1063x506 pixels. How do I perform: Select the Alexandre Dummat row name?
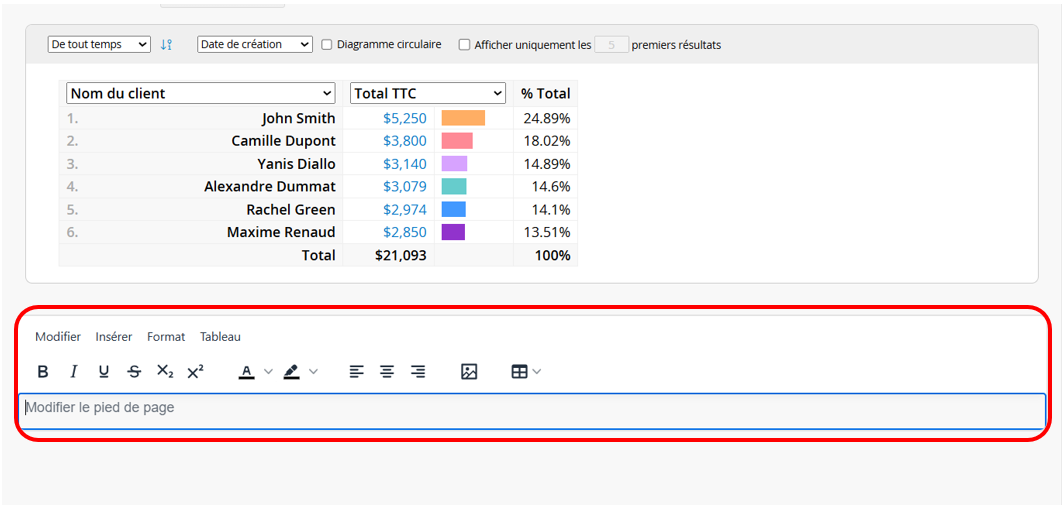[x=270, y=187]
